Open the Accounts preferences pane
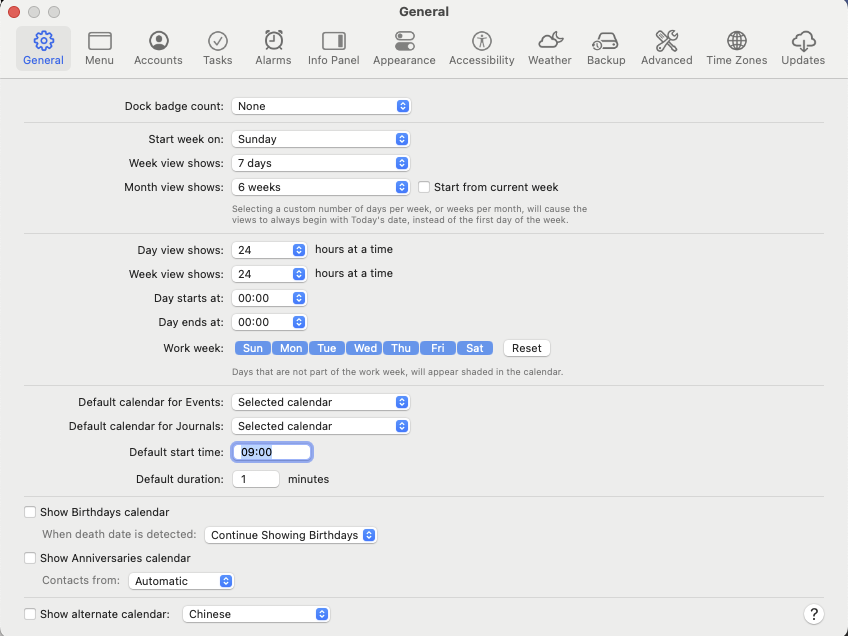The image size is (848, 636). click(x=157, y=47)
